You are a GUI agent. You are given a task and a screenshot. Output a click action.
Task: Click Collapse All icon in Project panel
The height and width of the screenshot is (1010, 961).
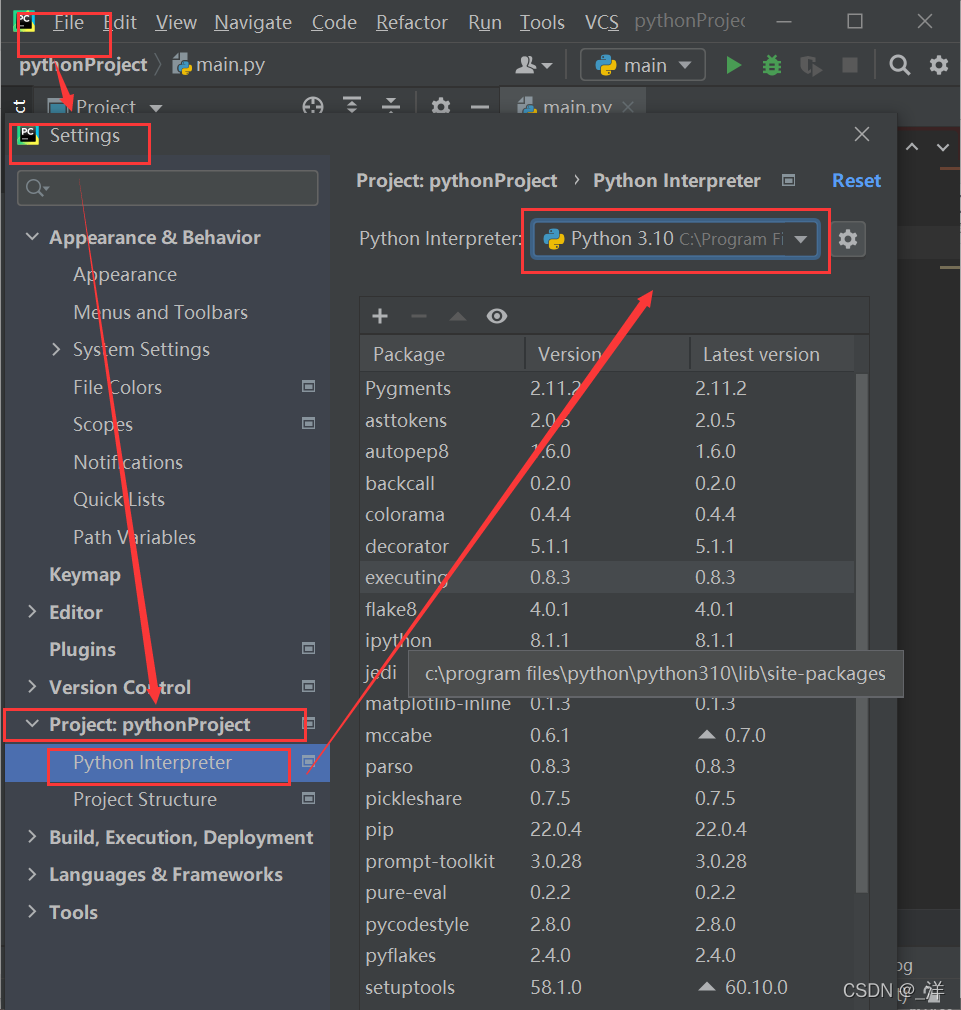[x=391, y=106]
